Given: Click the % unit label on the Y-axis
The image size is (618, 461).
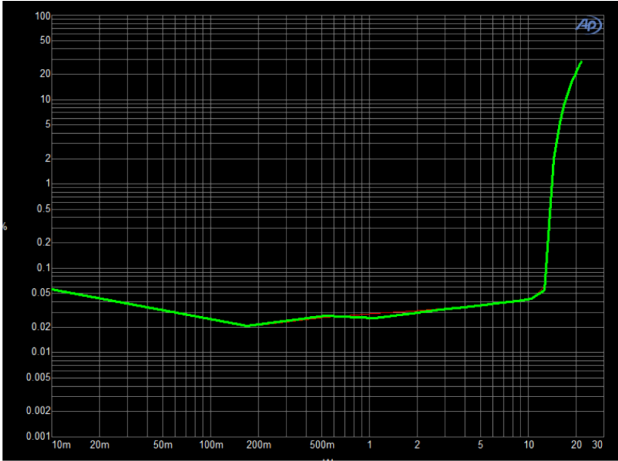Looking at the screenshot, I should (x=5, y=227).
